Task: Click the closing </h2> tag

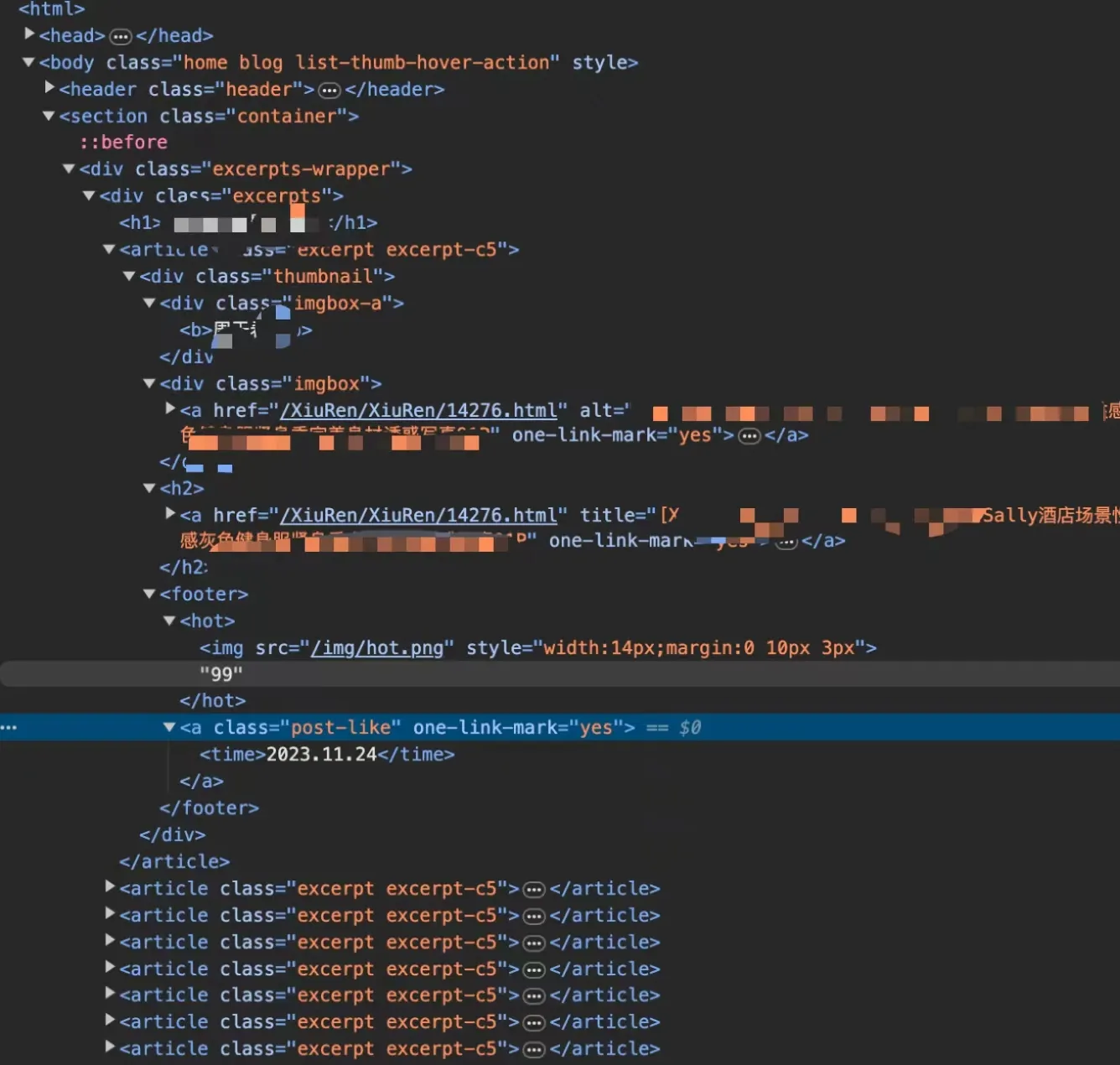Action: point(184,567)
